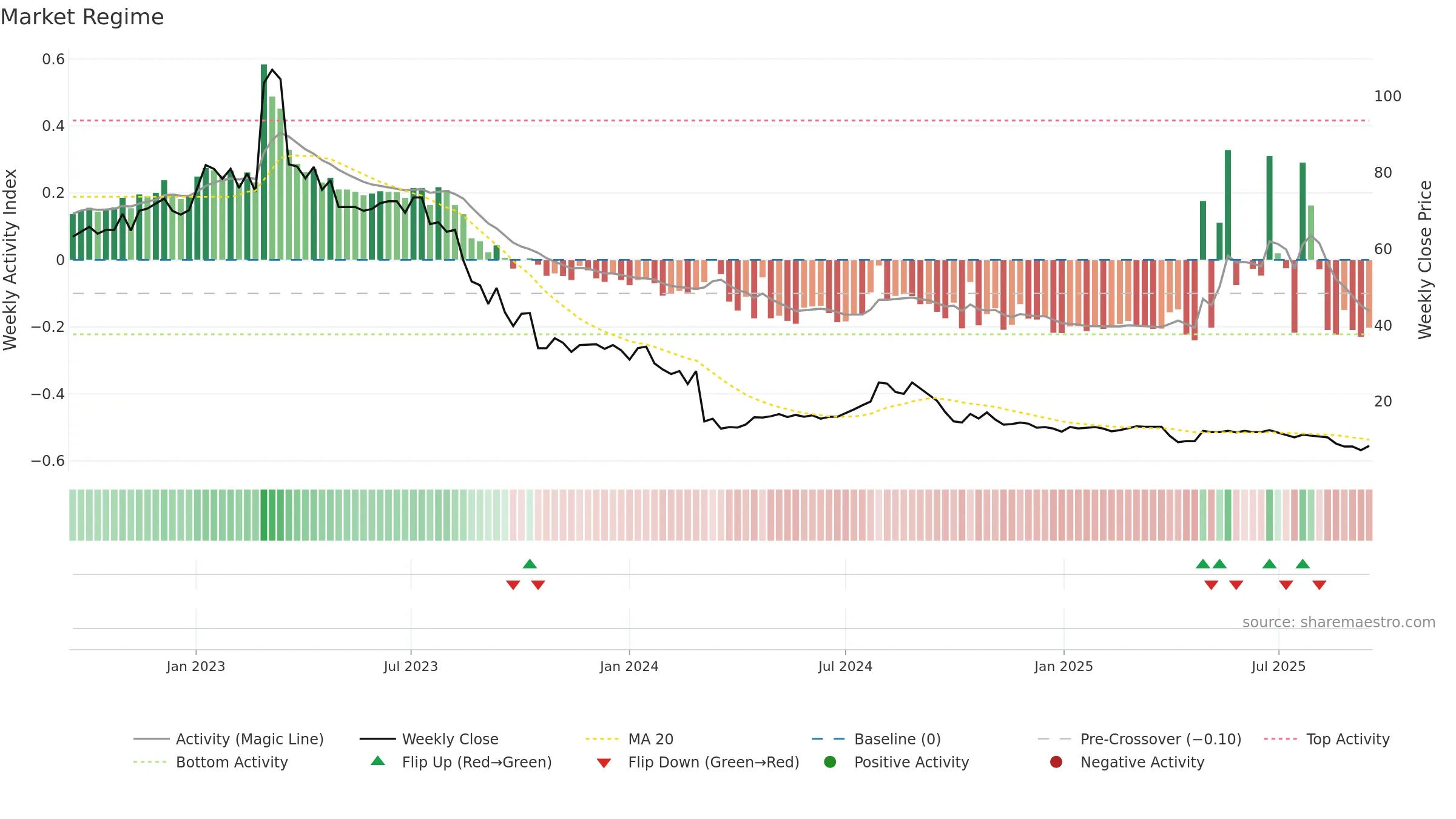Click the 'Jul 2023' x-axis label
1456x819 pixels.
point(411,666)
